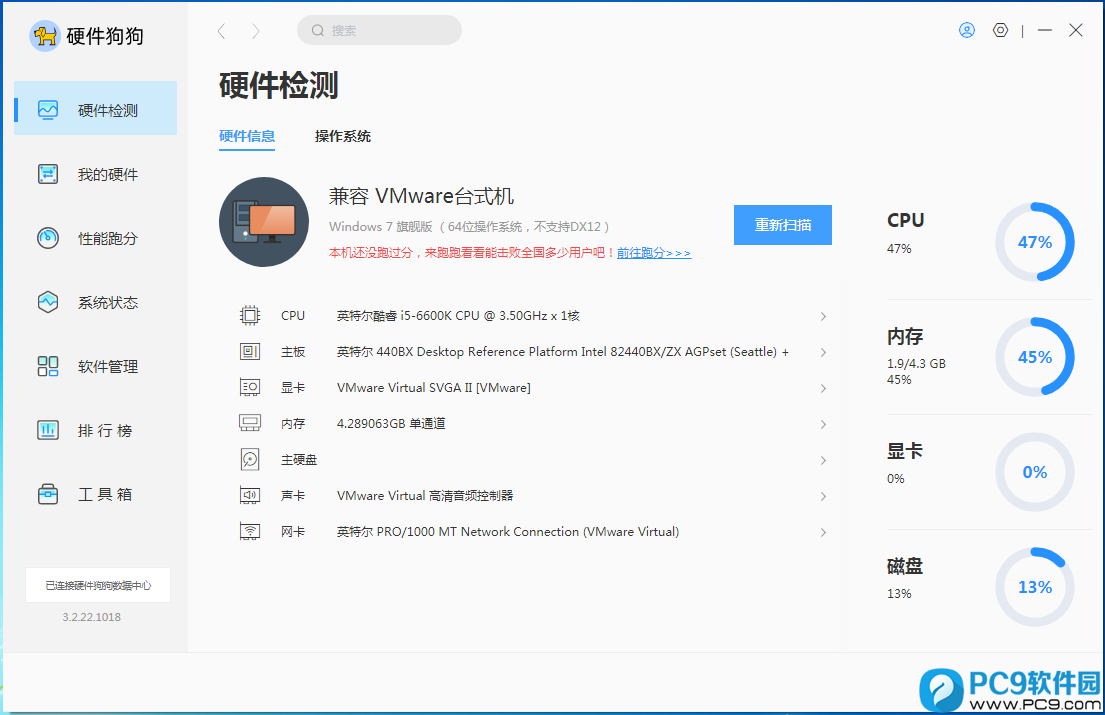Close the 硬件狗狗 window
The image size is (1105, 715).
tap(1075, 30)
